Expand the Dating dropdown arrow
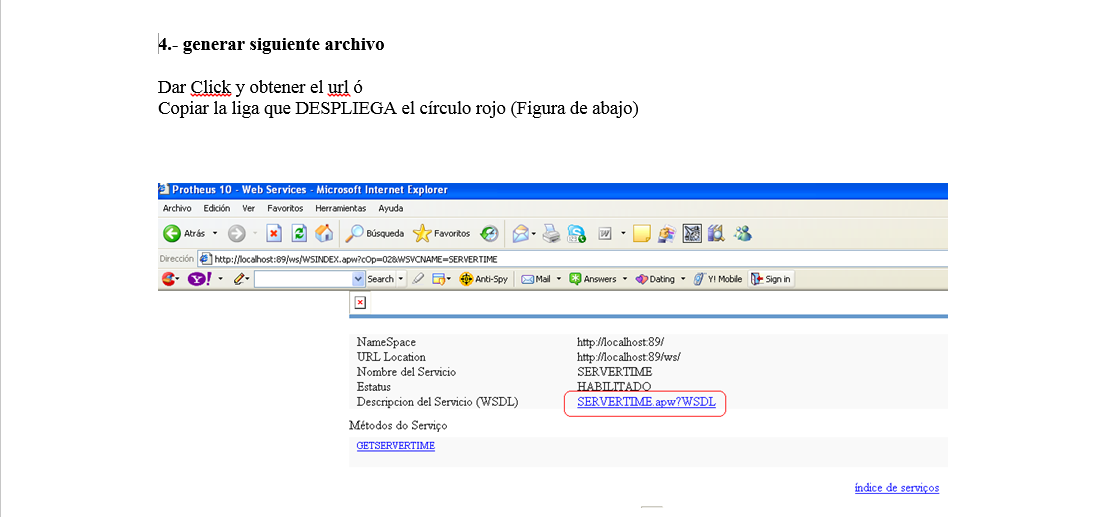 (x=682, y=279)
